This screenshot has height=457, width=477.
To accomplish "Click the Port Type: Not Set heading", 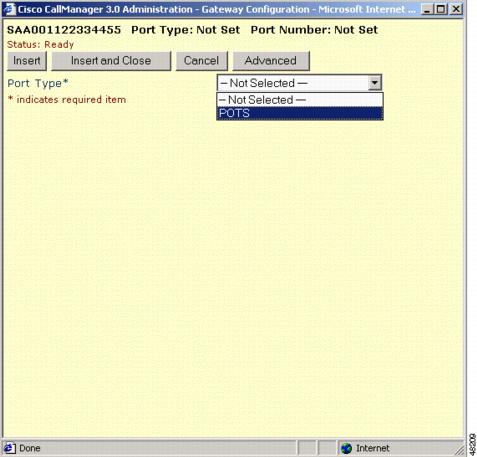I will pos(185,30).
